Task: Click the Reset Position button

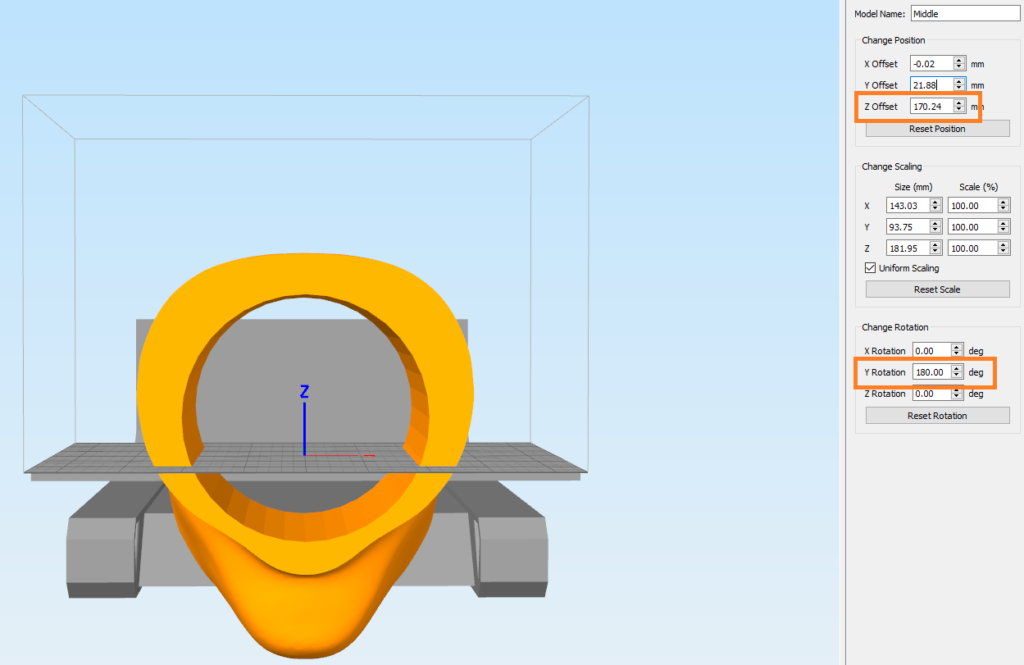Action: (x=937, y=129)
